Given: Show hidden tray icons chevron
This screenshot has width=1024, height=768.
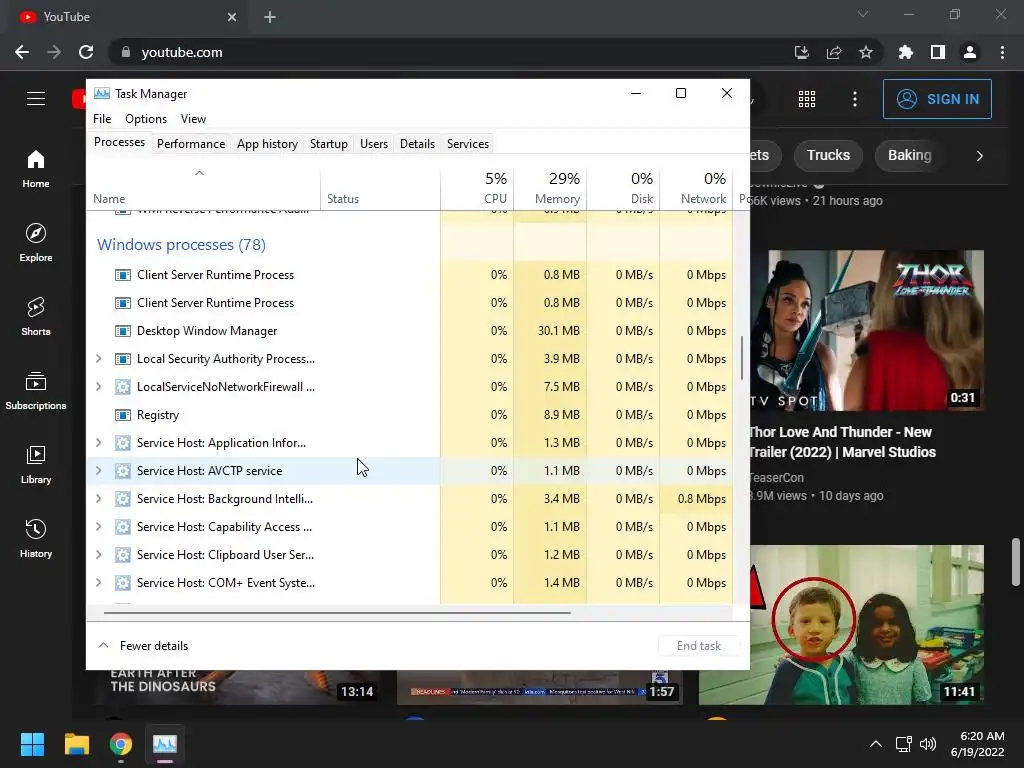Looking at the screenshot, I should (876, 744).
